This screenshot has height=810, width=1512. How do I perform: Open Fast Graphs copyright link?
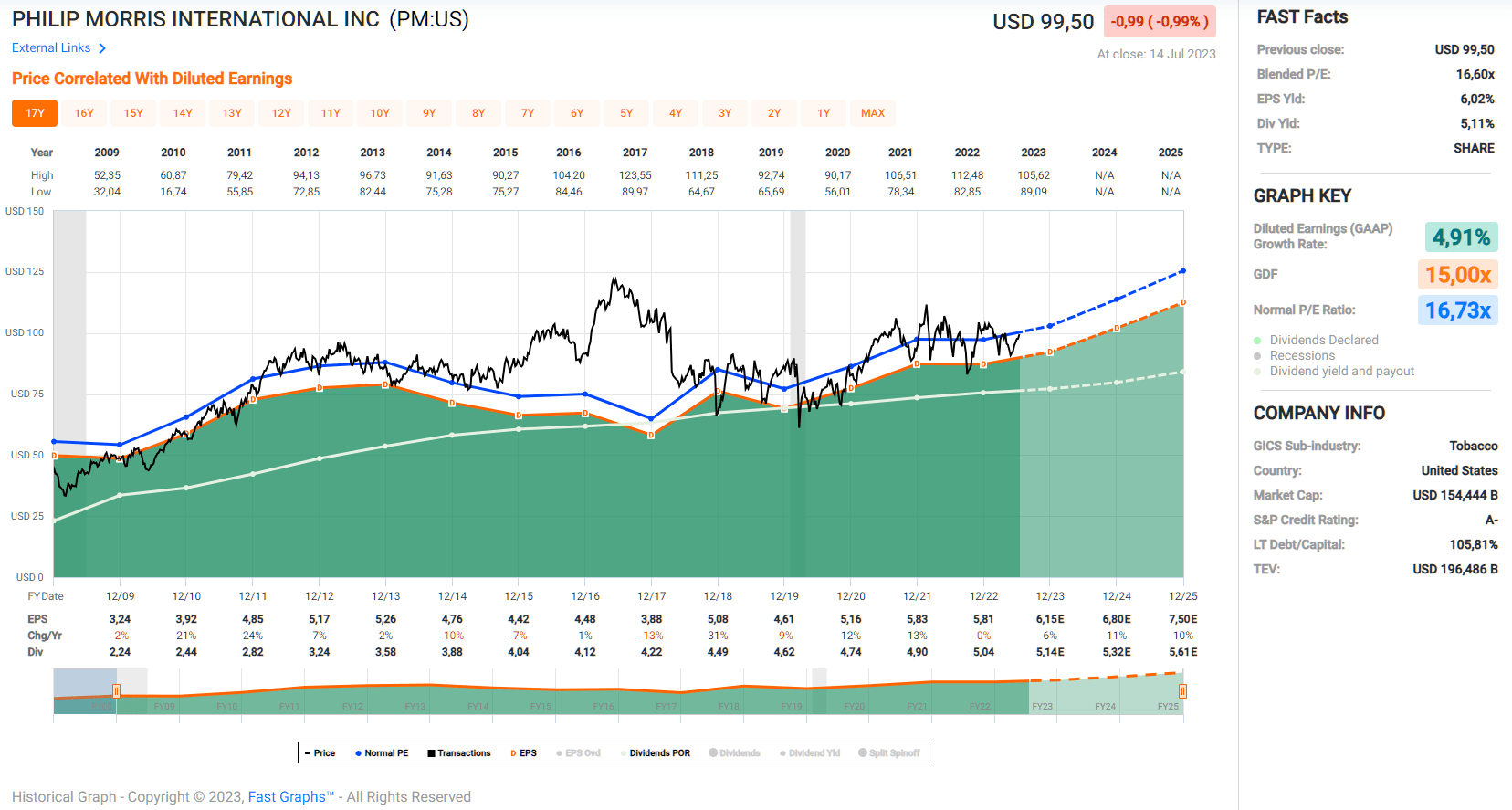point(291,797)
